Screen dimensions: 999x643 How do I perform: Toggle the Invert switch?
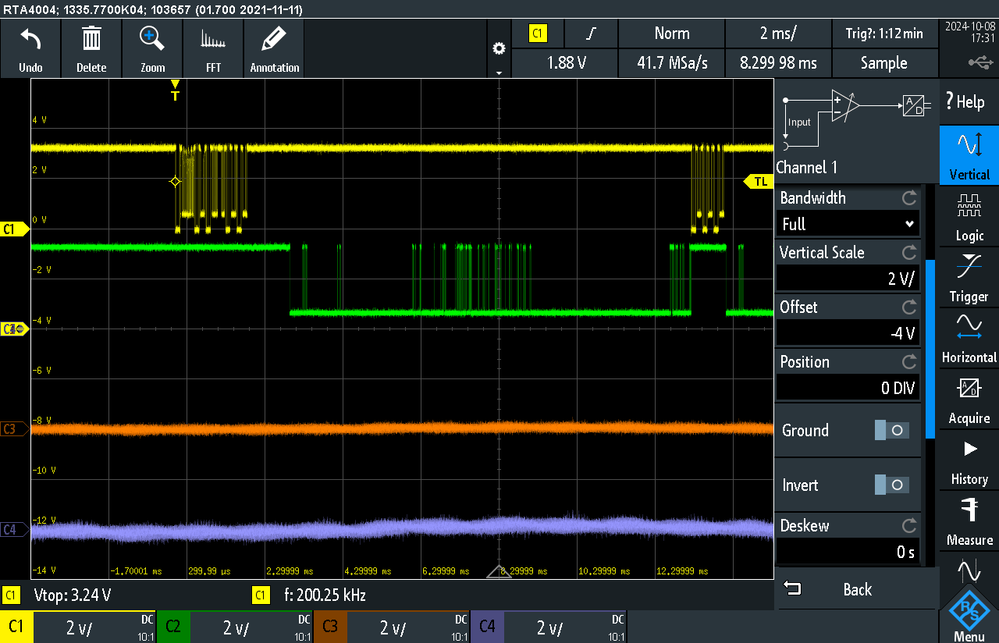891,485
